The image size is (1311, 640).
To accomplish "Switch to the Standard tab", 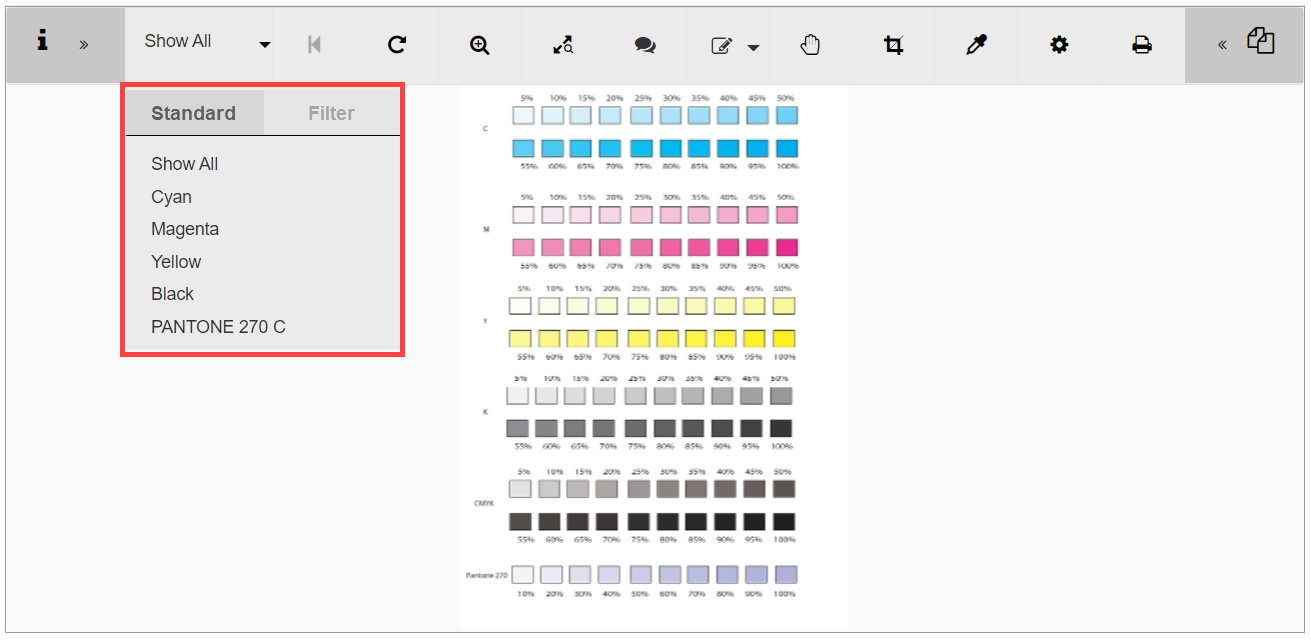I will (x=193, y=113).
